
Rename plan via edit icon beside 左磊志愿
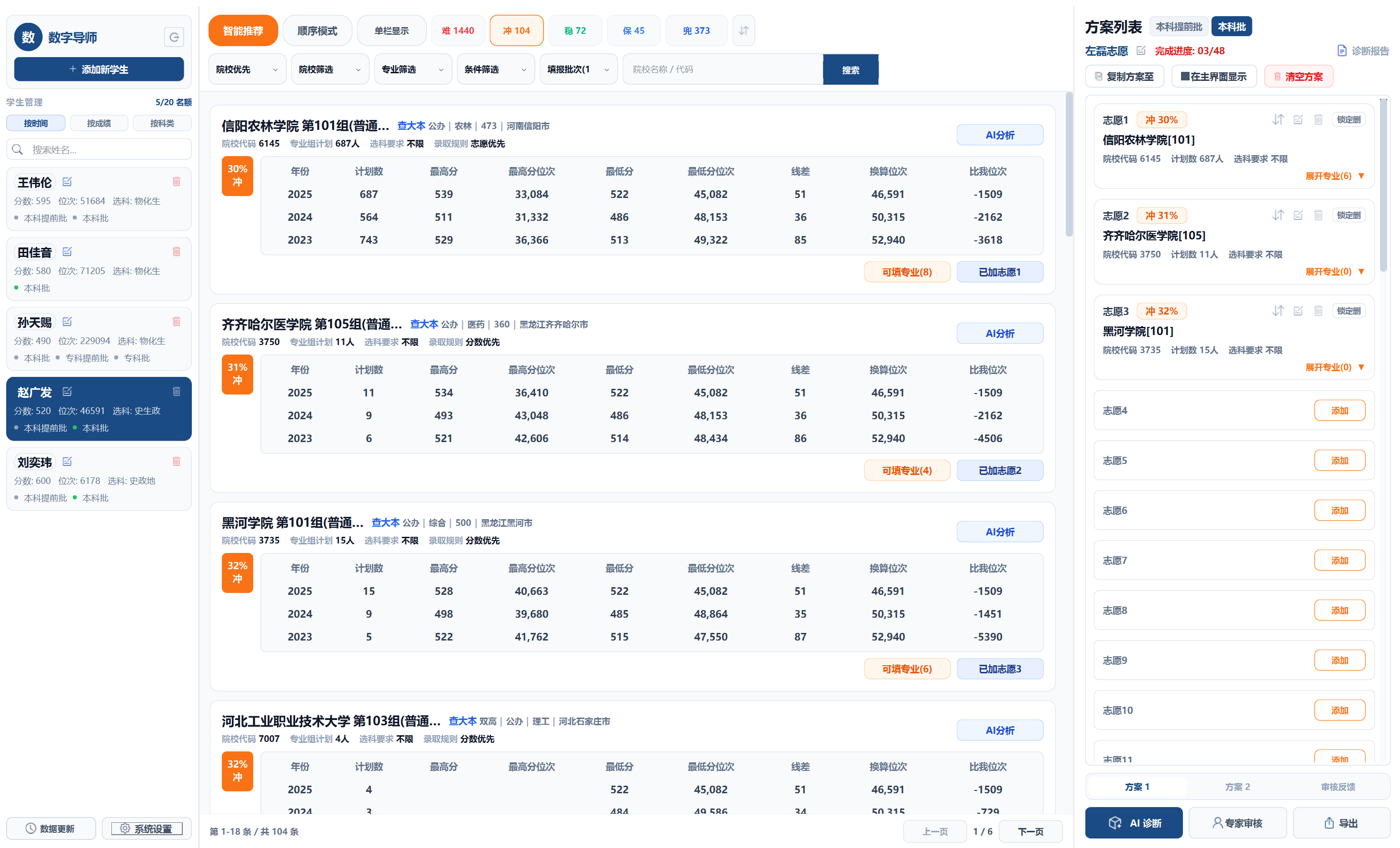click(1141, 50)
